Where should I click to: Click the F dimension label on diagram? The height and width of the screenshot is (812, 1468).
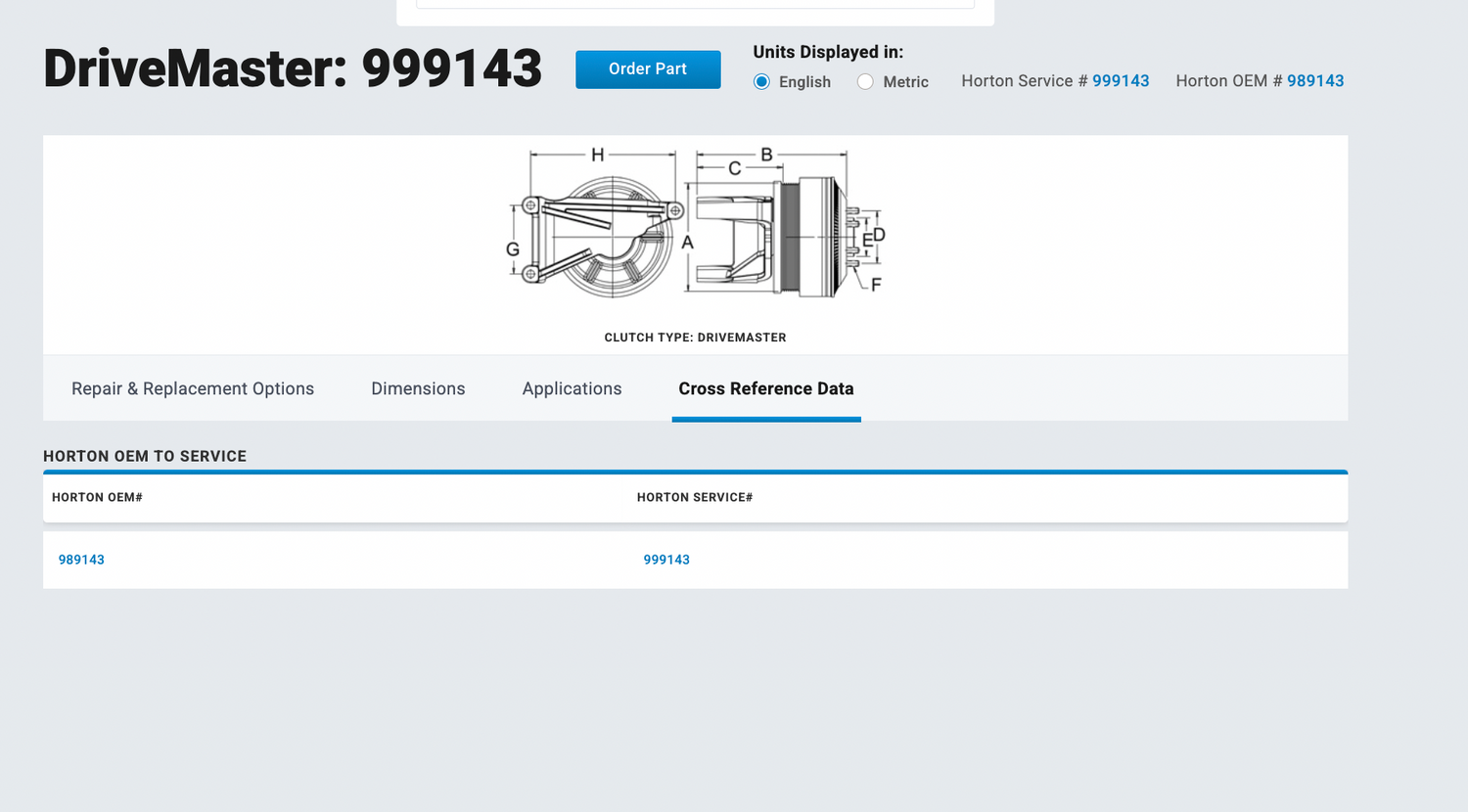(876, 285)
